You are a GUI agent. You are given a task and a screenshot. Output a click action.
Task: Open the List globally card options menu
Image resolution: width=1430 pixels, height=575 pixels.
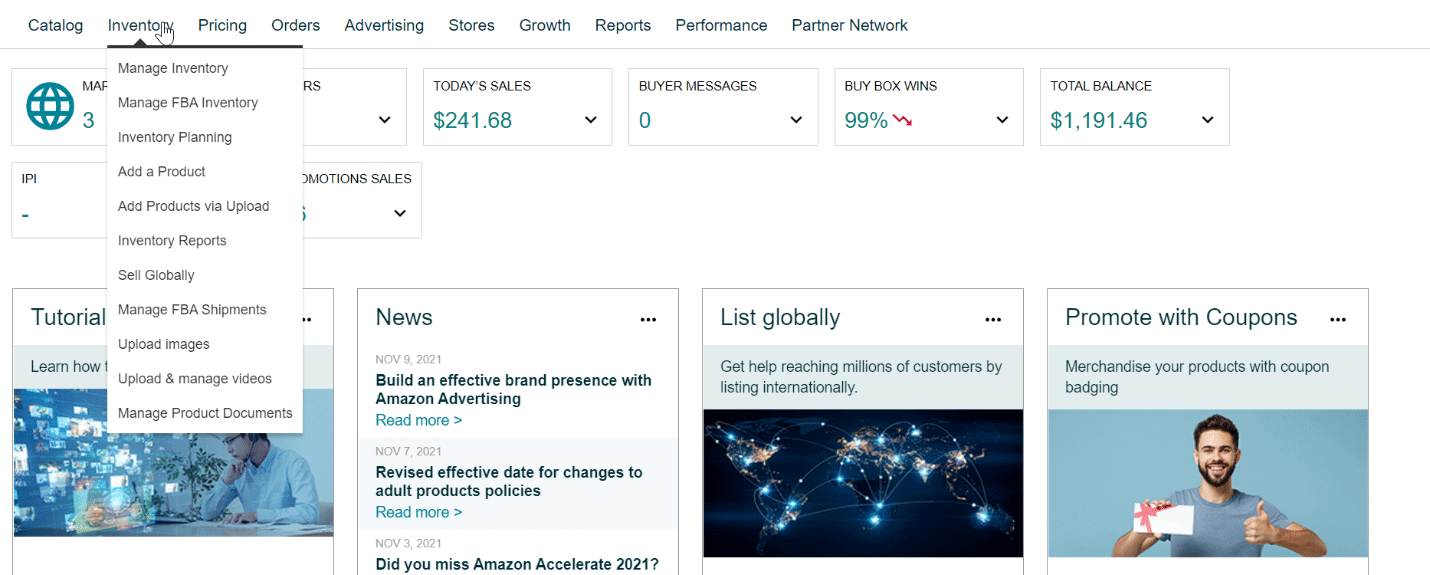coord(993,320)
